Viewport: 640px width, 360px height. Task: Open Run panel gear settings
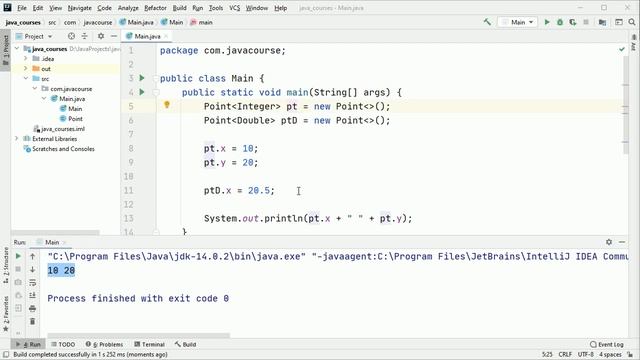tap(609, 242)
